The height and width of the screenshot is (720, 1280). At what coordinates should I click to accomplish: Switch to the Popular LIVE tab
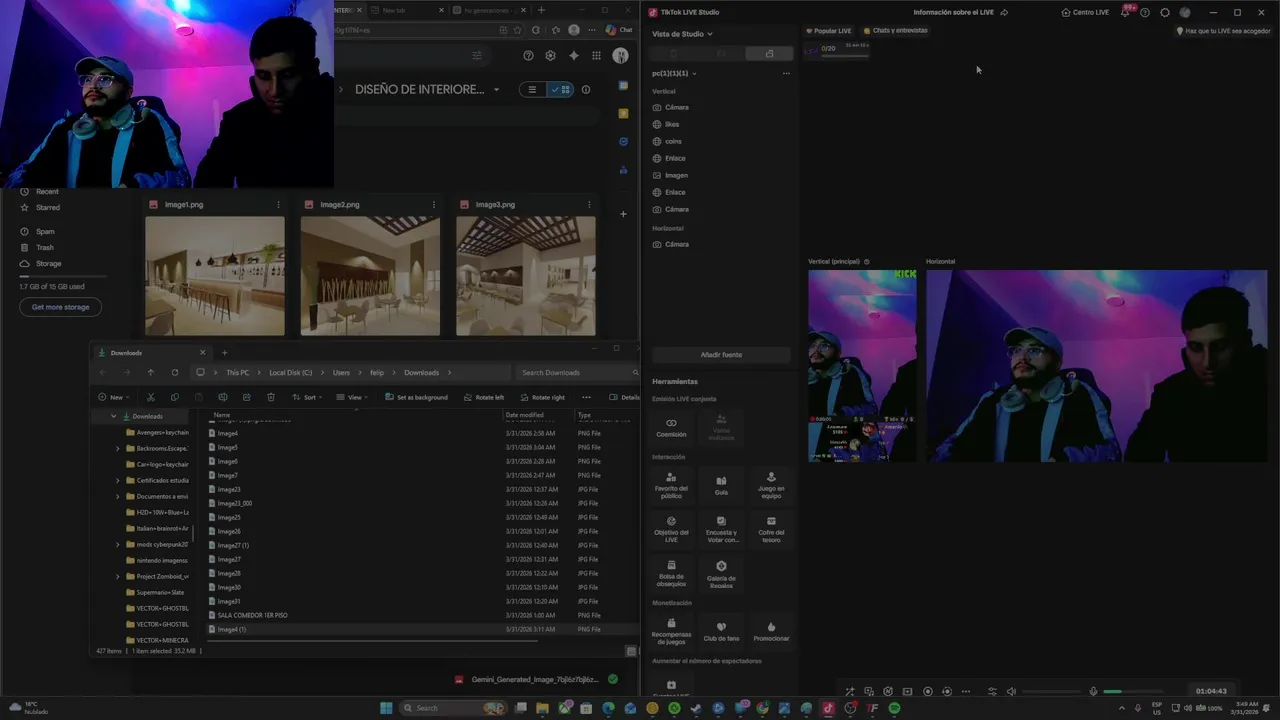(x=829, y=31)
